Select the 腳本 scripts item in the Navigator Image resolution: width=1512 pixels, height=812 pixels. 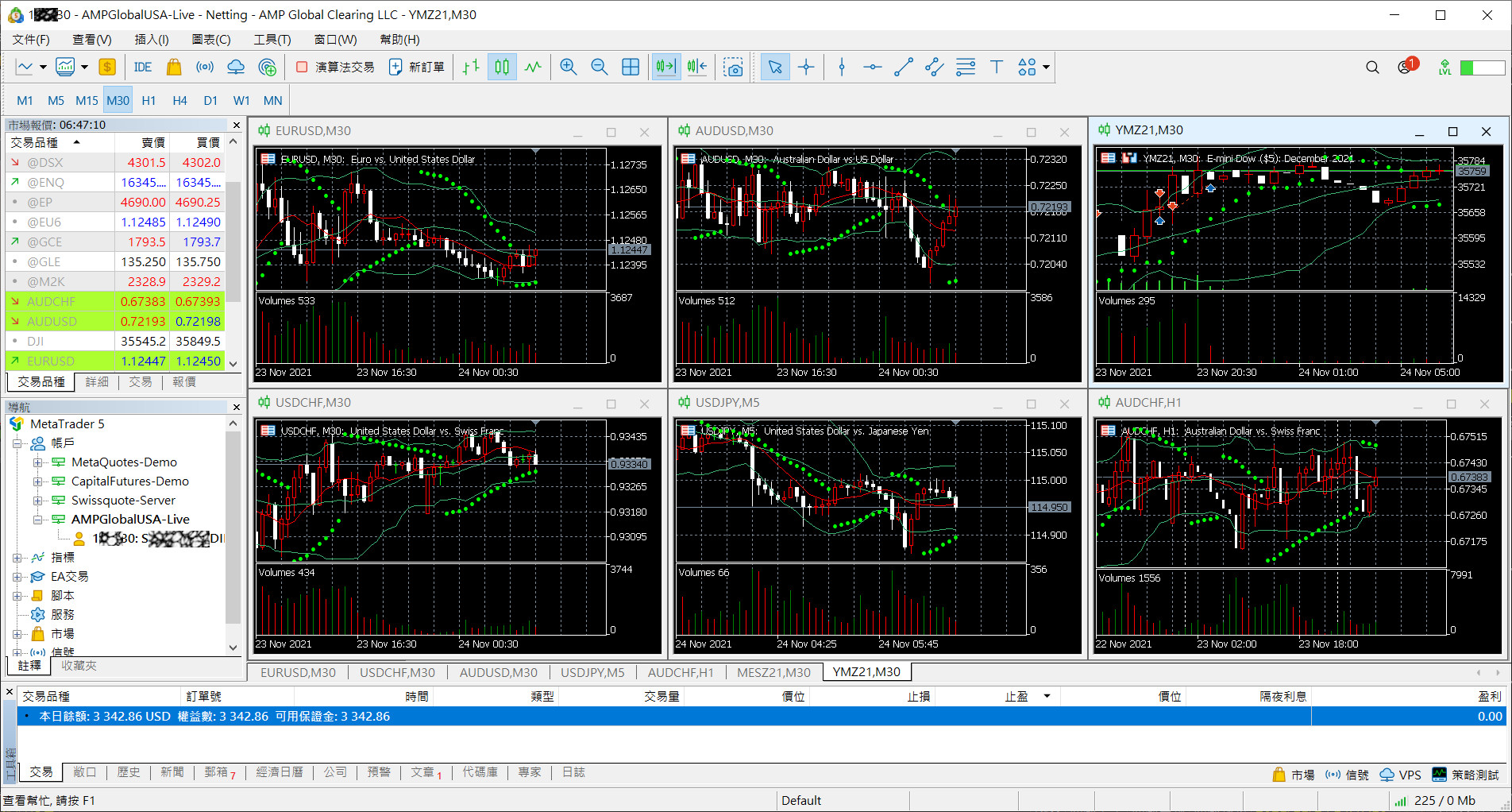pyautogui.click(x=62, y=596)
